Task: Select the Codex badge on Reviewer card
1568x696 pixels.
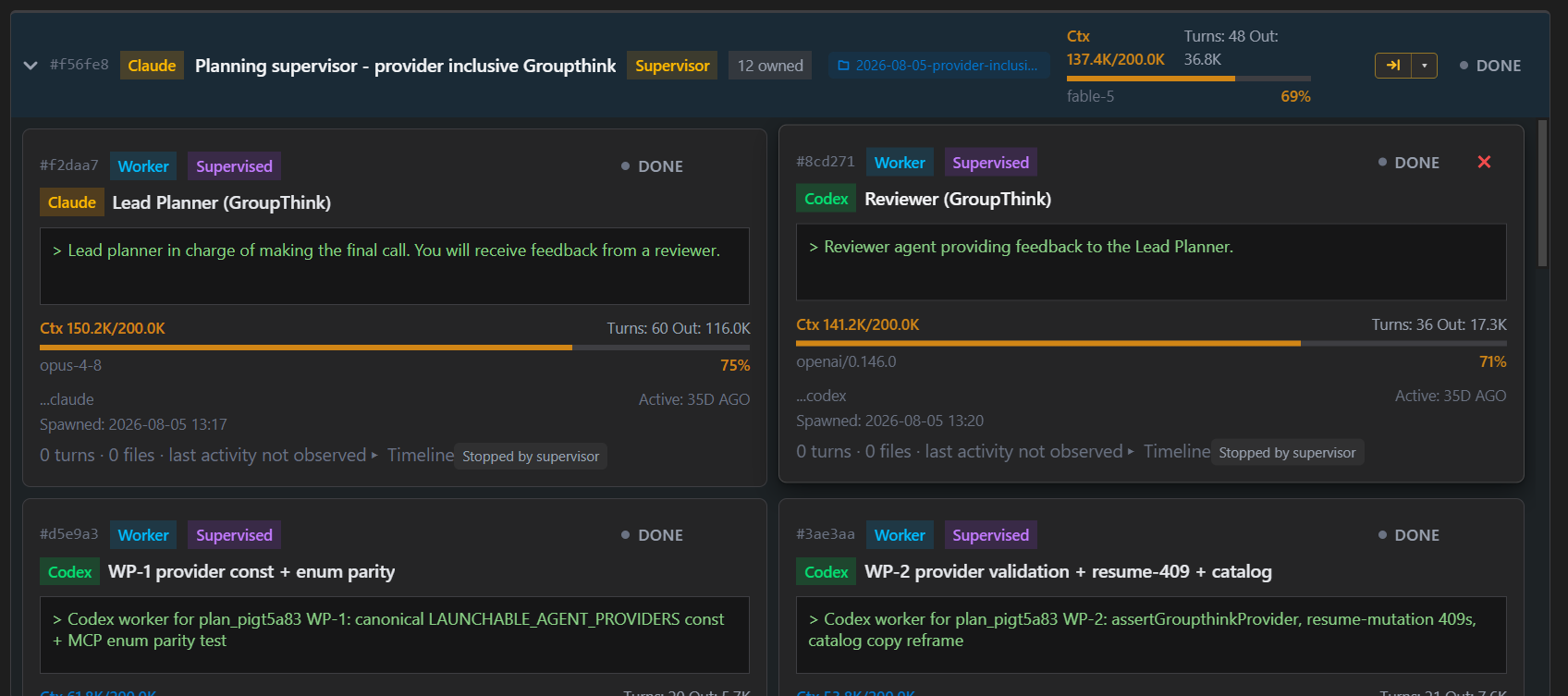Action: tap(827, 199)
